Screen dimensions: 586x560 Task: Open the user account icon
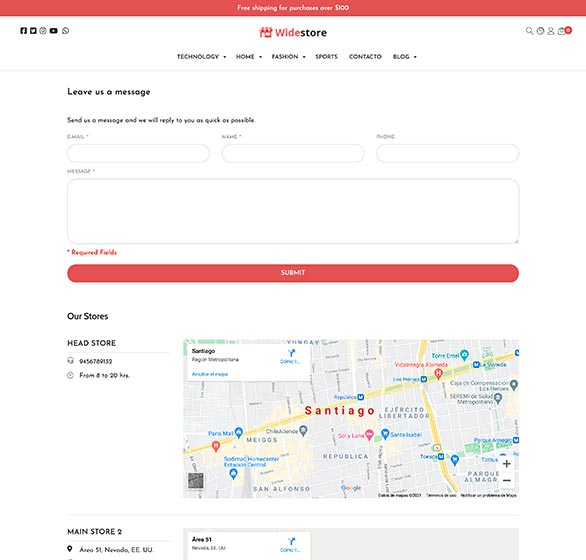point(550,31)
